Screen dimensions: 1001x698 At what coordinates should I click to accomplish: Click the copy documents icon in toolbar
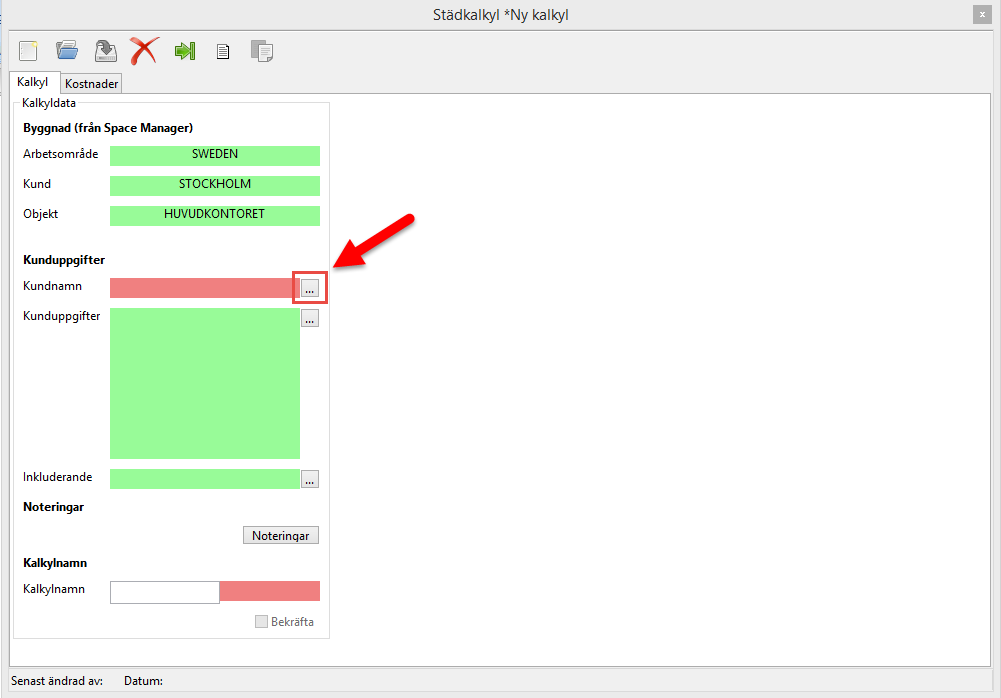click(262, 51)
